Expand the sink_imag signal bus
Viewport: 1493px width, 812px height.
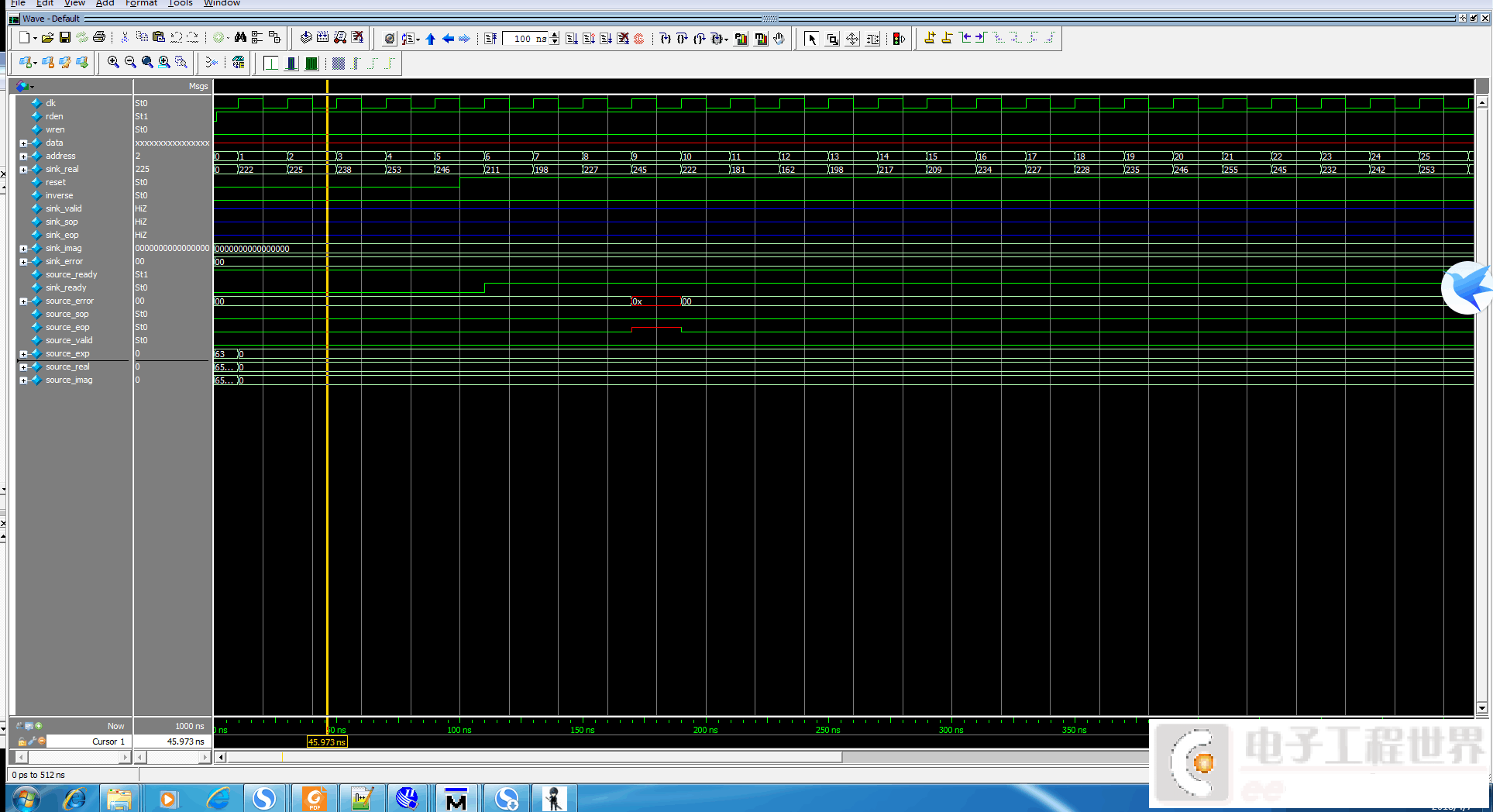[x=23, y=249]
